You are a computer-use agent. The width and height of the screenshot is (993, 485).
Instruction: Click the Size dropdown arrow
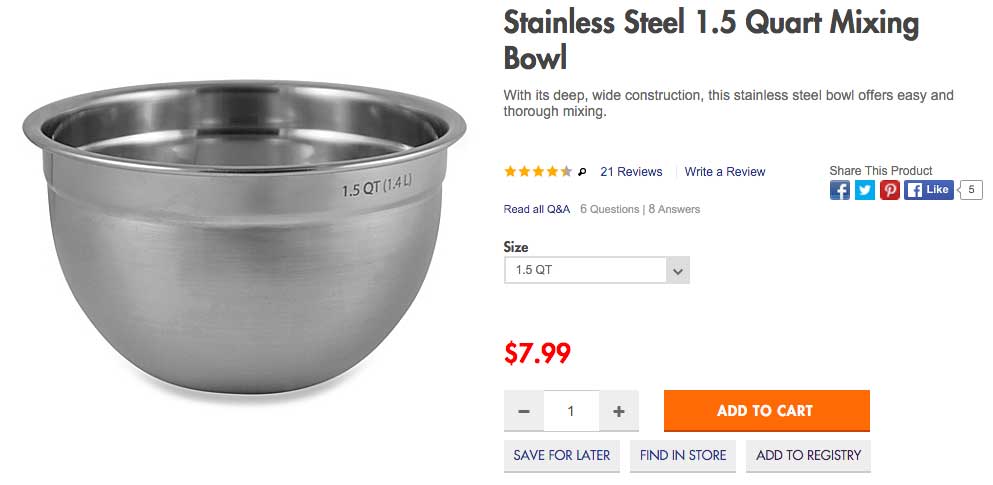678,270
